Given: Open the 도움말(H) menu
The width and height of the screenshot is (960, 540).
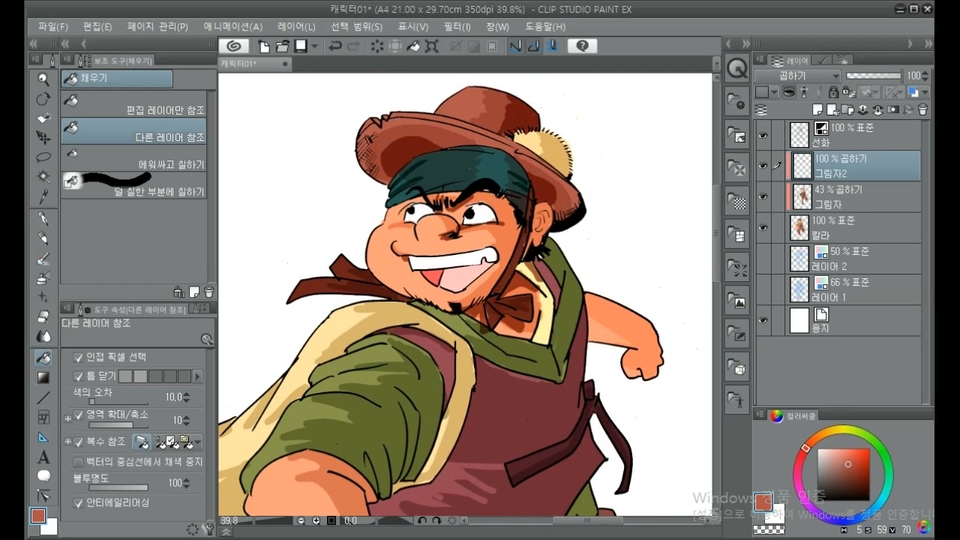Looking at the screenshot, I should pos(545,27).
